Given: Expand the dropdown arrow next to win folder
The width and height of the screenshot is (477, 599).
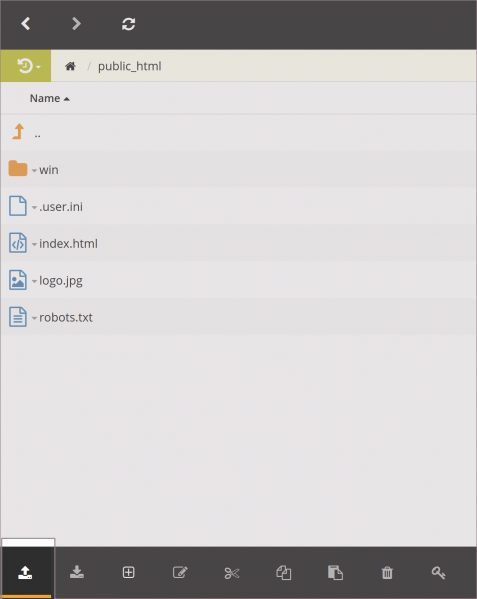Looking at the screenshot, I should pyautogui.click(x=34, y=170).
